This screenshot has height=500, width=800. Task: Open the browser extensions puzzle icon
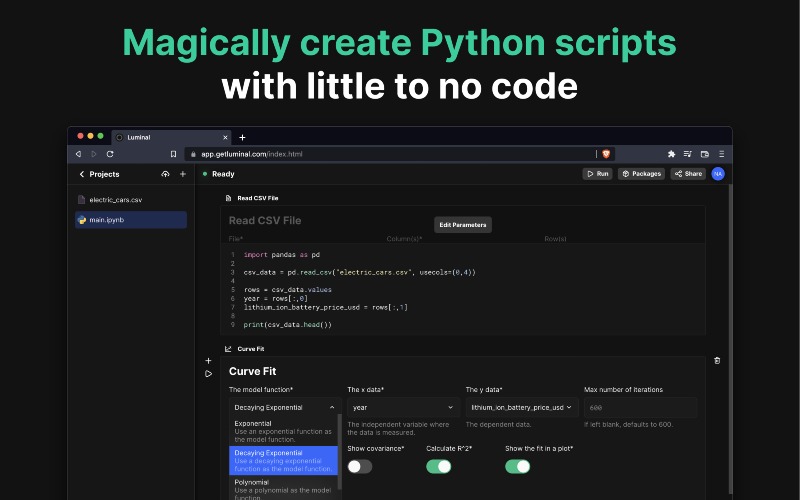pos(671,154)
